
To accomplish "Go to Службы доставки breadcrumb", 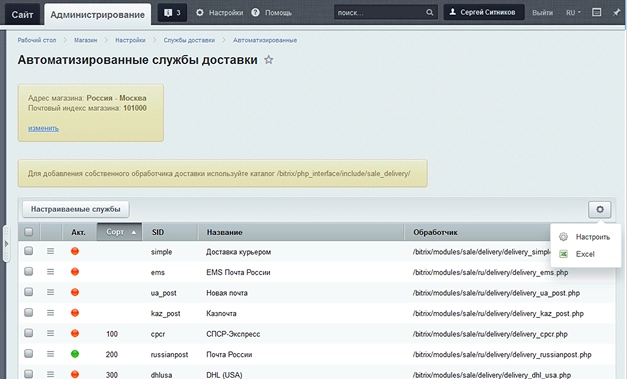I will click(x=189, y=40).
